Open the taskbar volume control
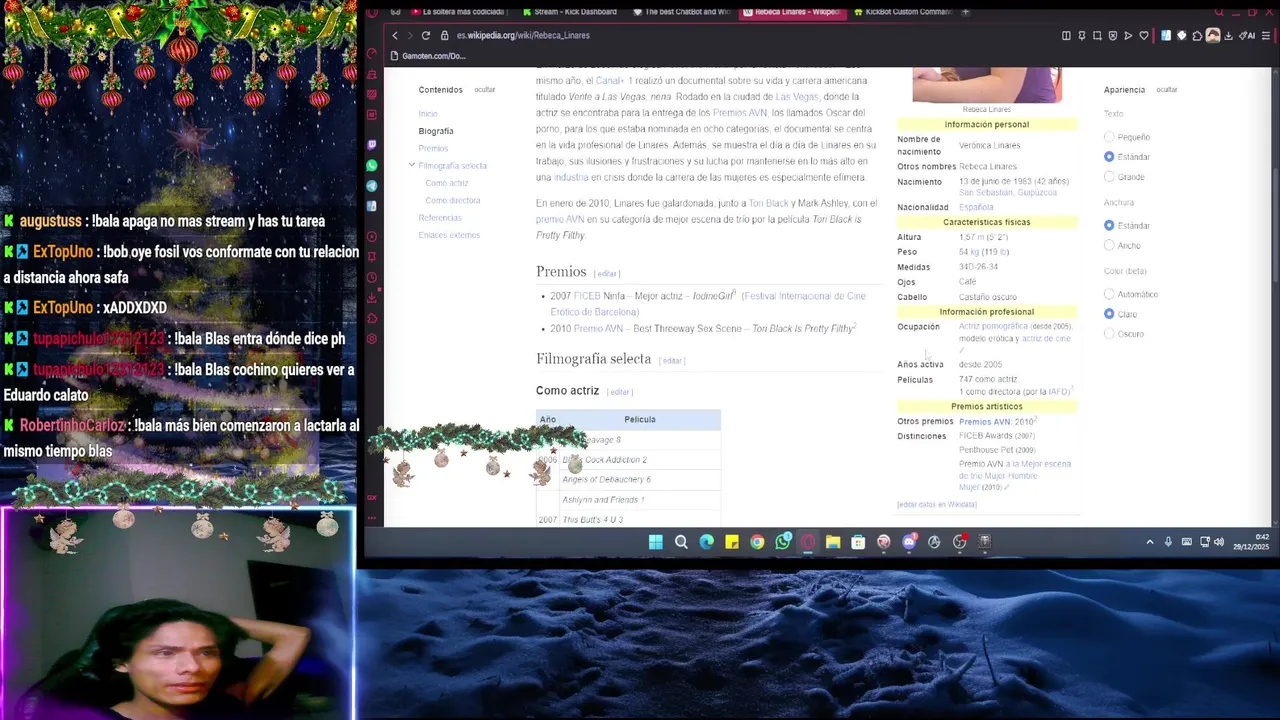This screenshot has height=720, width=1280. tap(1219, 542)
